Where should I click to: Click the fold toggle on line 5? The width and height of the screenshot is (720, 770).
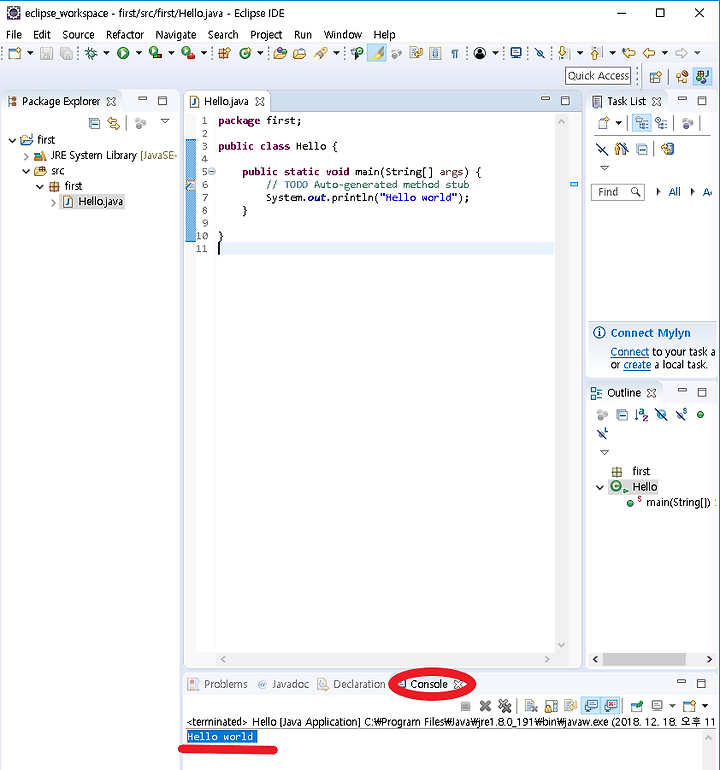point(212,171)
